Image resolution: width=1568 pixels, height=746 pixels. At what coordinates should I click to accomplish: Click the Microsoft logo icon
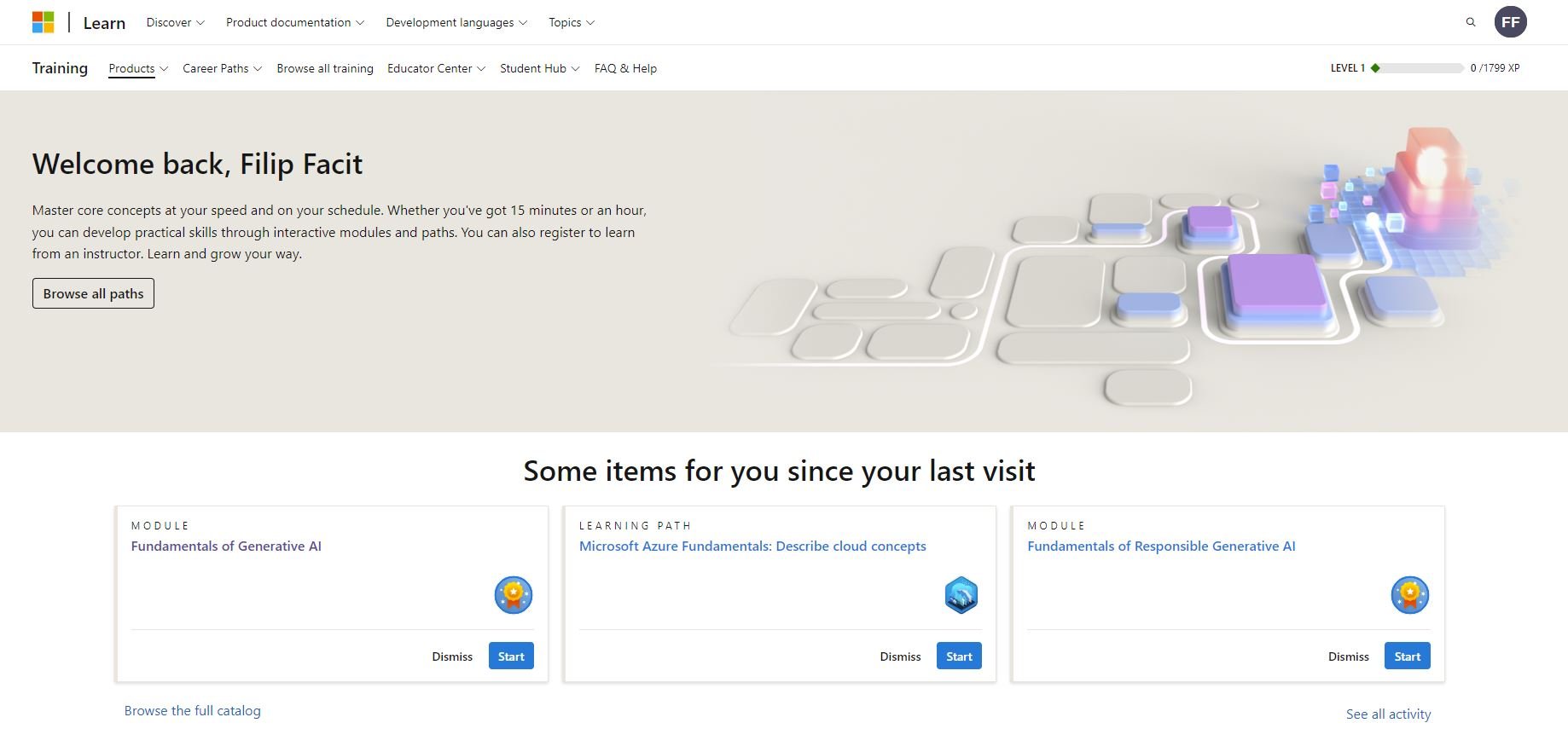43,22
